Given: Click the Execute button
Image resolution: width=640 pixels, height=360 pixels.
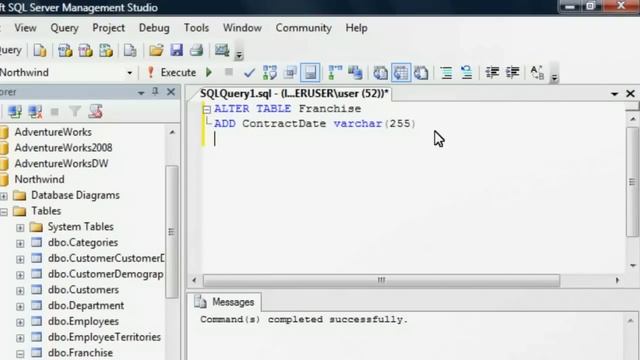Looking at the screenshot, I should (171, 72).
